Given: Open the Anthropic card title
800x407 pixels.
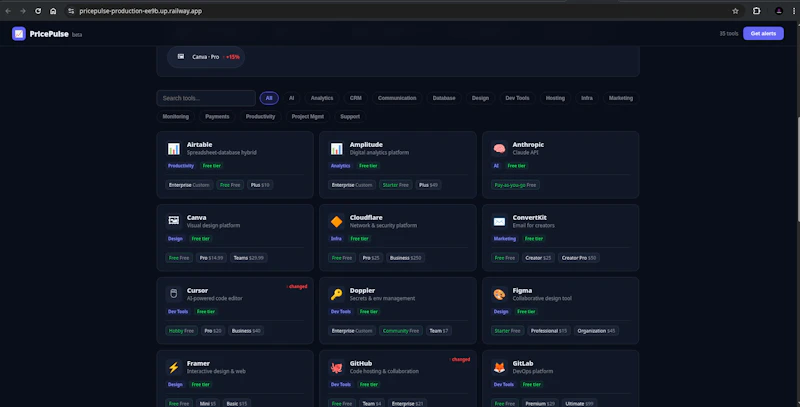Looking at the screenshot, I should (x=528, y=145).
